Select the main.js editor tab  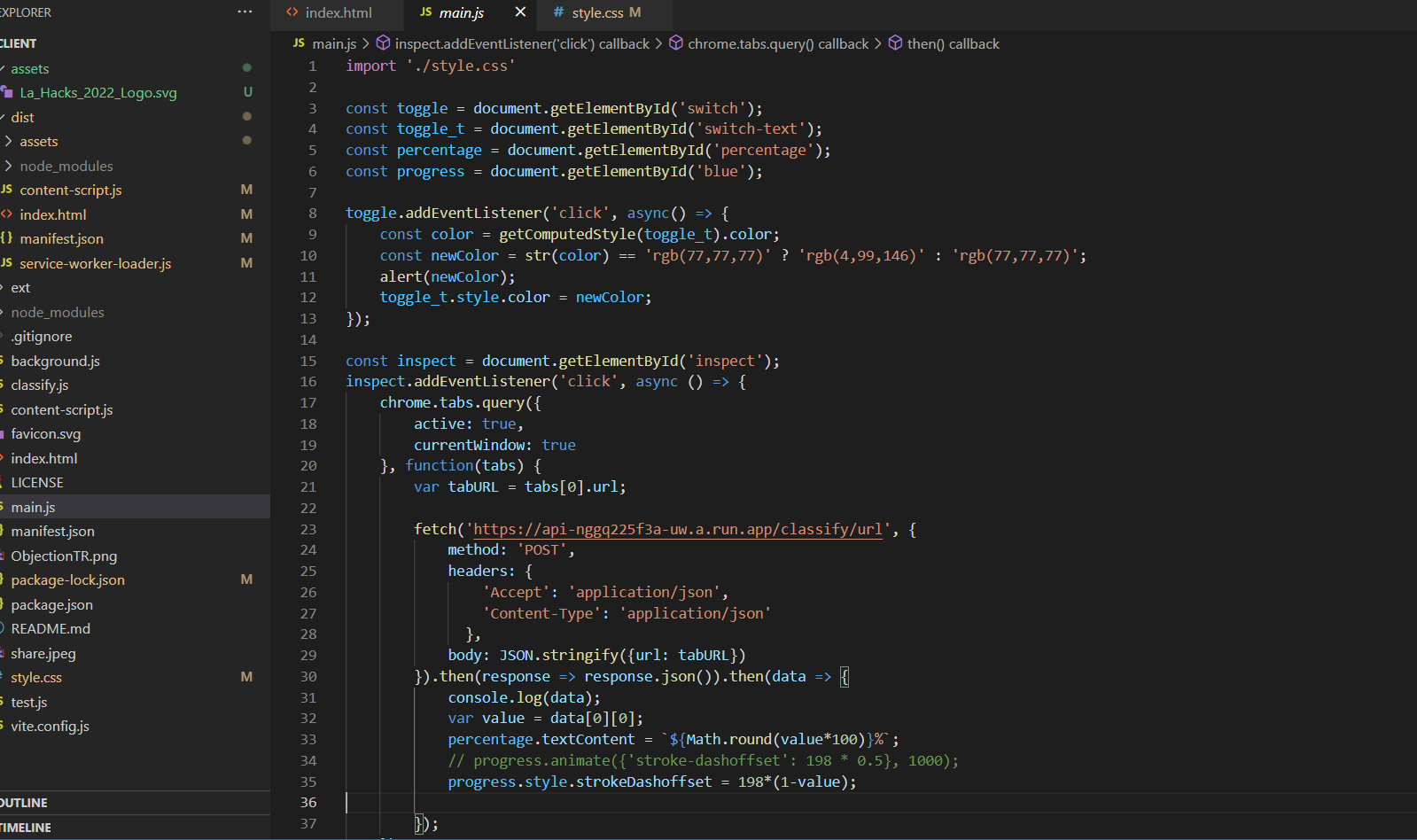click(461, 12)
